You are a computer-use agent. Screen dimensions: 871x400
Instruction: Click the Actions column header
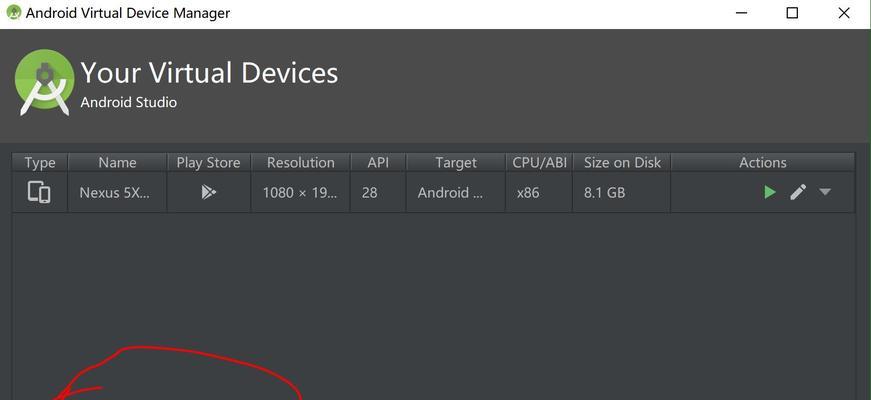(x=763, y=163)
